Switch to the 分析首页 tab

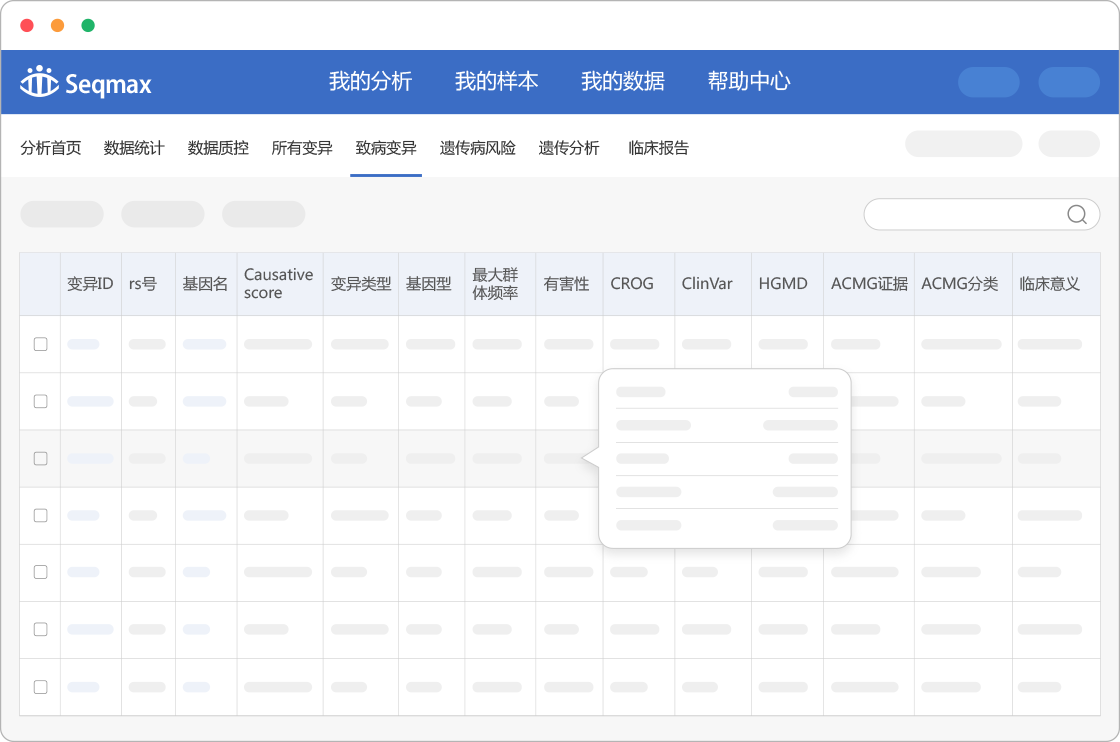point(51,148)
